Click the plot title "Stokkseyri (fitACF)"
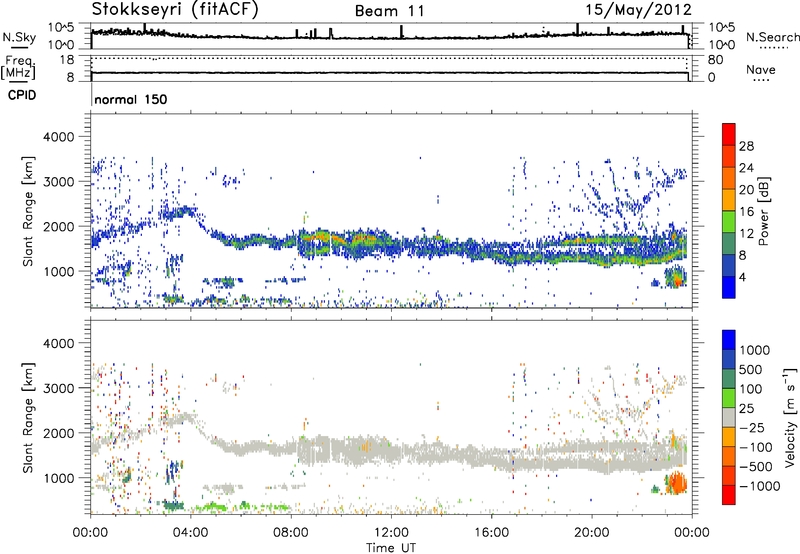 [x=175, y=9]
